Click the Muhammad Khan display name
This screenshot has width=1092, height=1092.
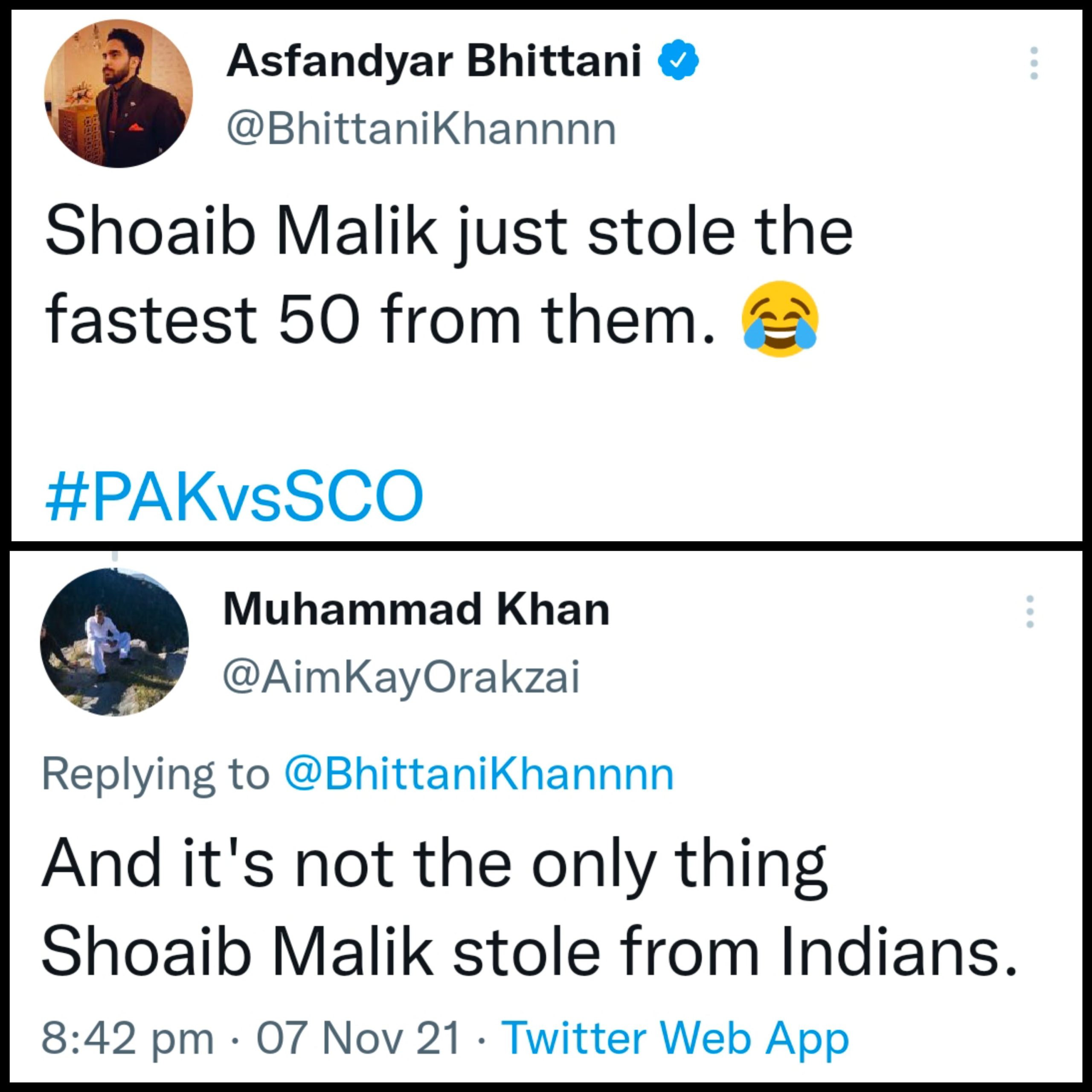coord(417,610)
